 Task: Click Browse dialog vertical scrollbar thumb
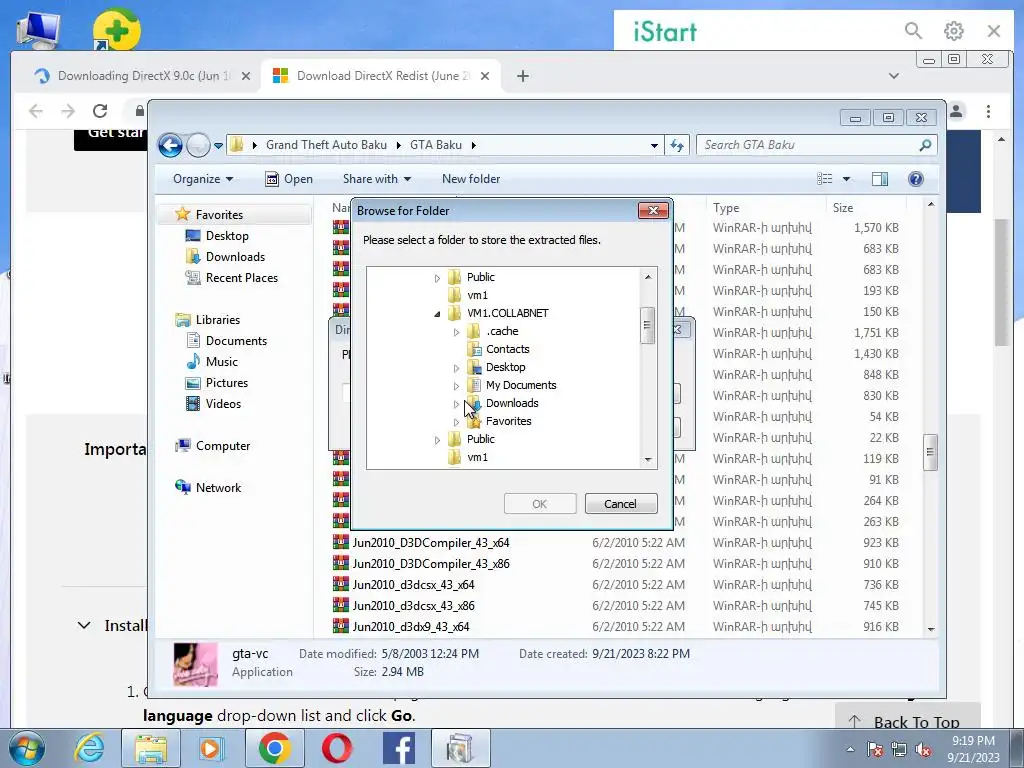pyautogui.click(x=647, y=325)
